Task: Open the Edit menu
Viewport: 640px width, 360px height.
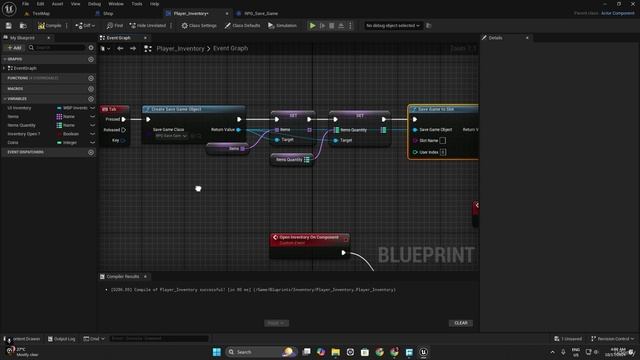Action: (40, 4)
